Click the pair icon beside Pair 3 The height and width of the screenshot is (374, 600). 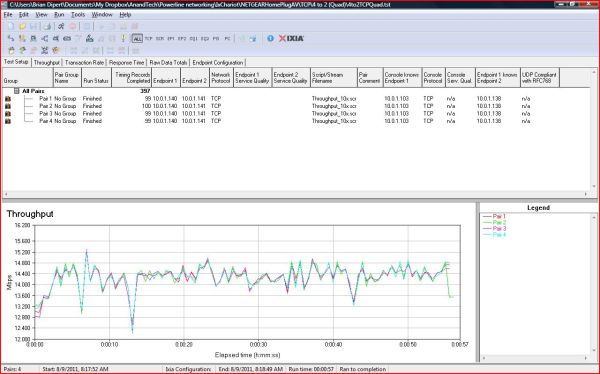point(8,114)
